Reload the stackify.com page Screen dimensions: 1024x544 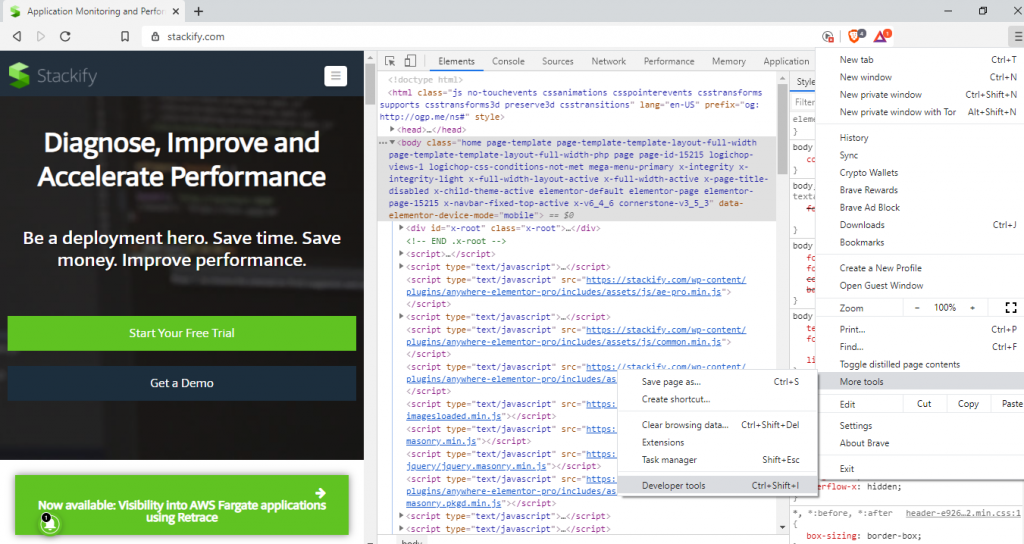click(x=65, y=37)
